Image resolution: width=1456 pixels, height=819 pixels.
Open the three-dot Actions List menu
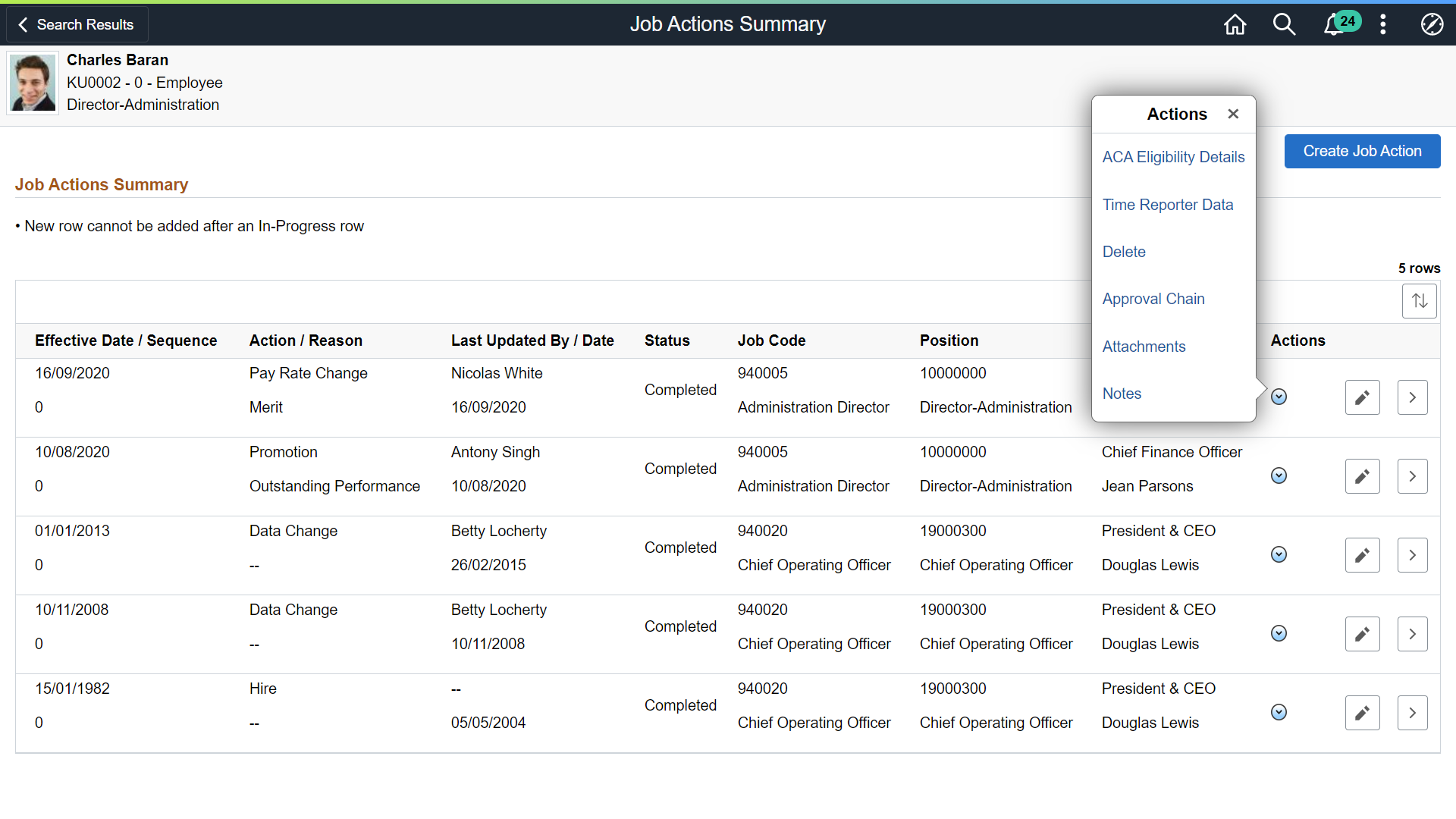(1383, 24)
